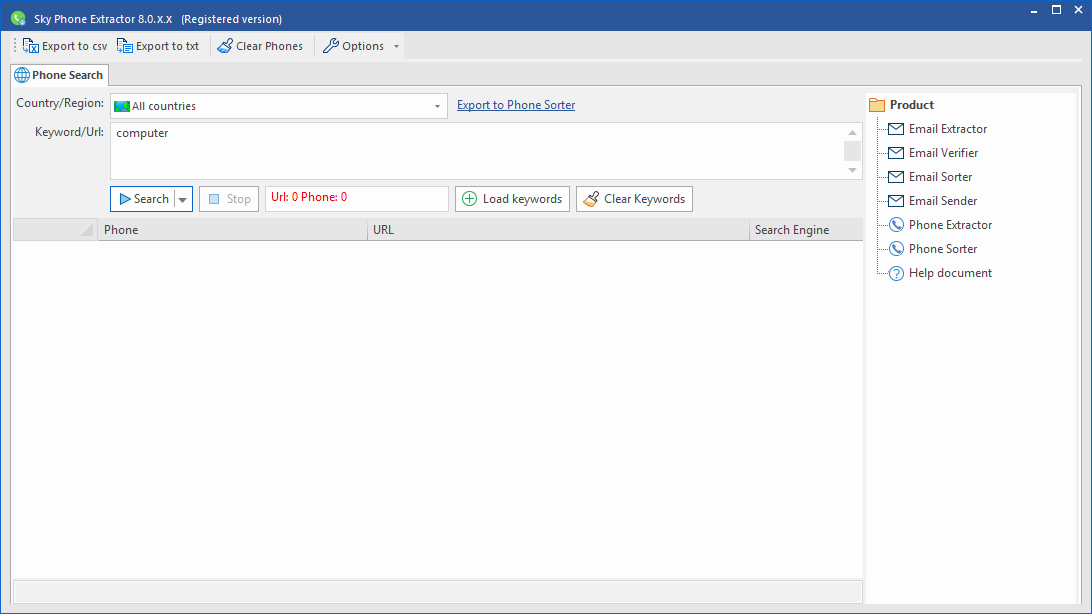
Task: Start the Search button
Action: (143, 199)
